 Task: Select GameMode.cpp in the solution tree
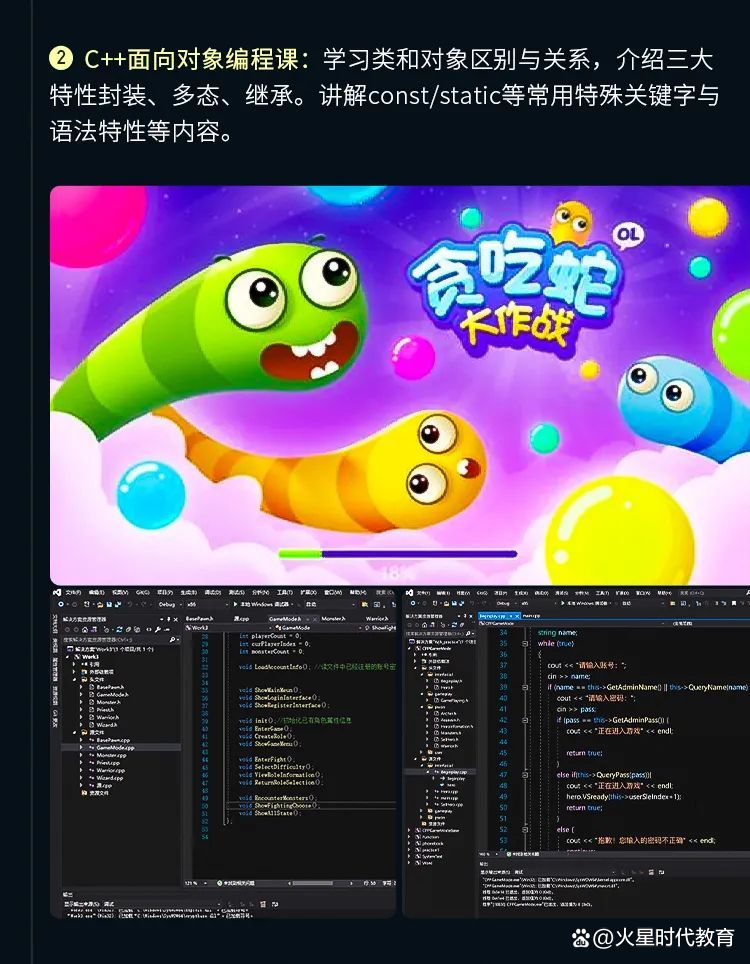click(114, 747)
